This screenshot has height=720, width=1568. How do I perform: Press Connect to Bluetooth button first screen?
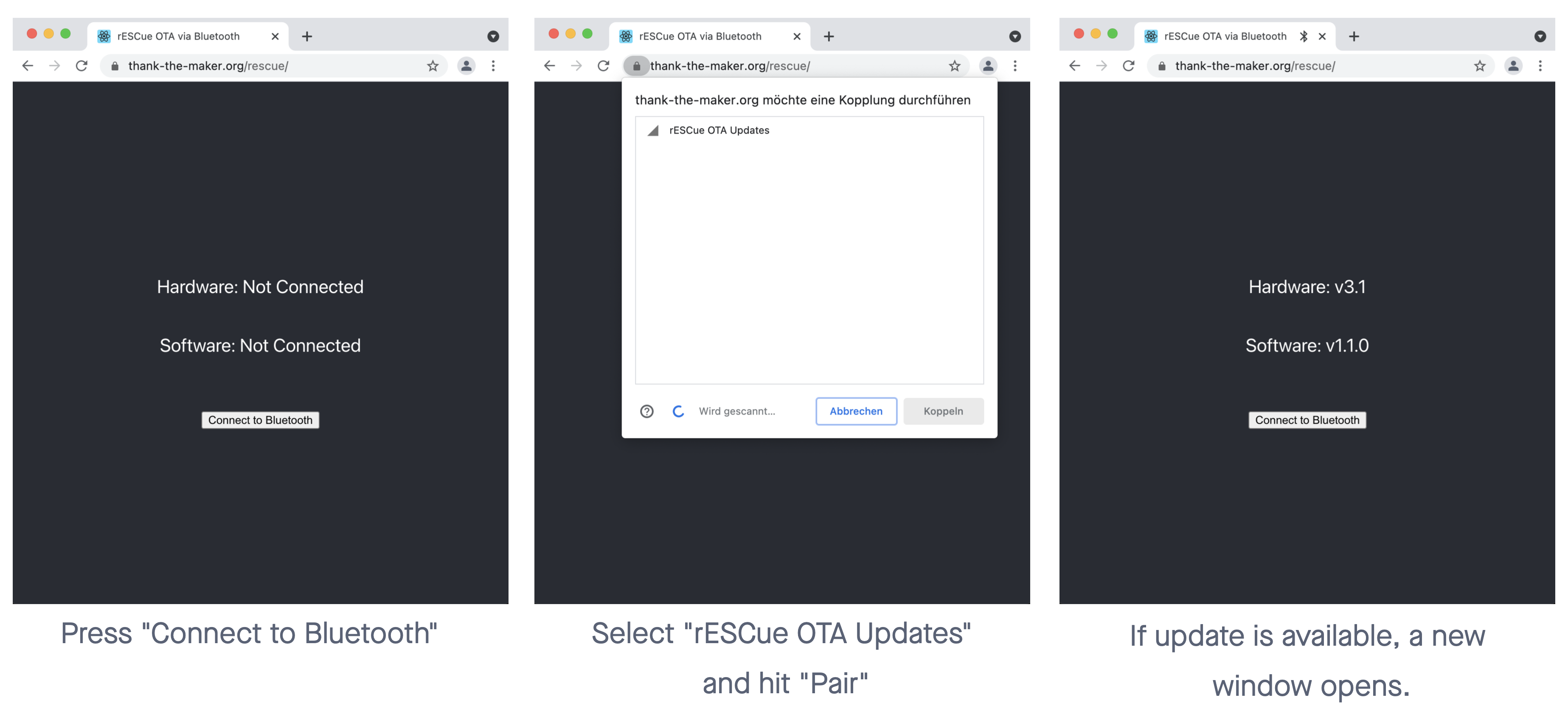(x=261, y=420)
